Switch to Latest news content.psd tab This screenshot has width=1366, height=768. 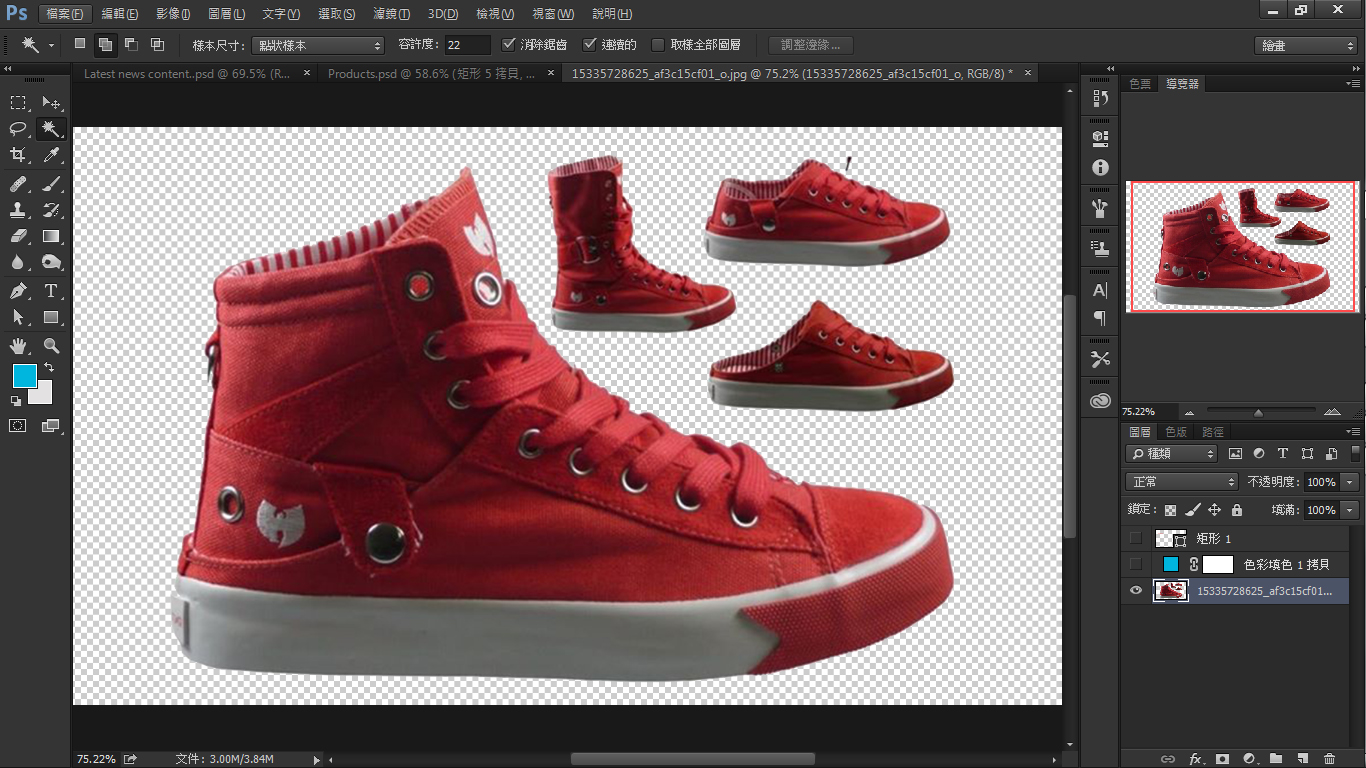[x=187, y=73]
